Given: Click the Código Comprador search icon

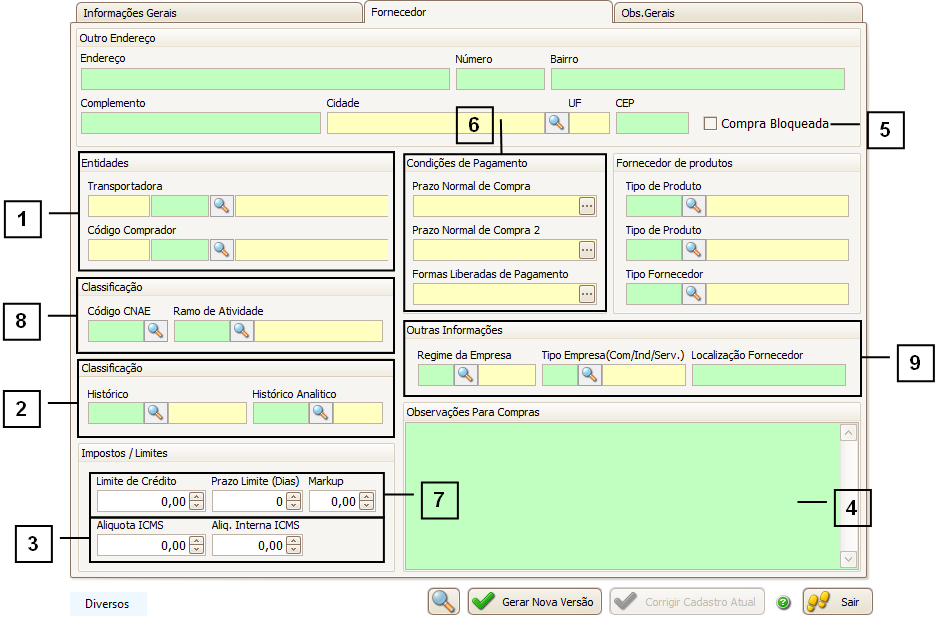Looking at the screenshot, I should [x=222, y=250].
